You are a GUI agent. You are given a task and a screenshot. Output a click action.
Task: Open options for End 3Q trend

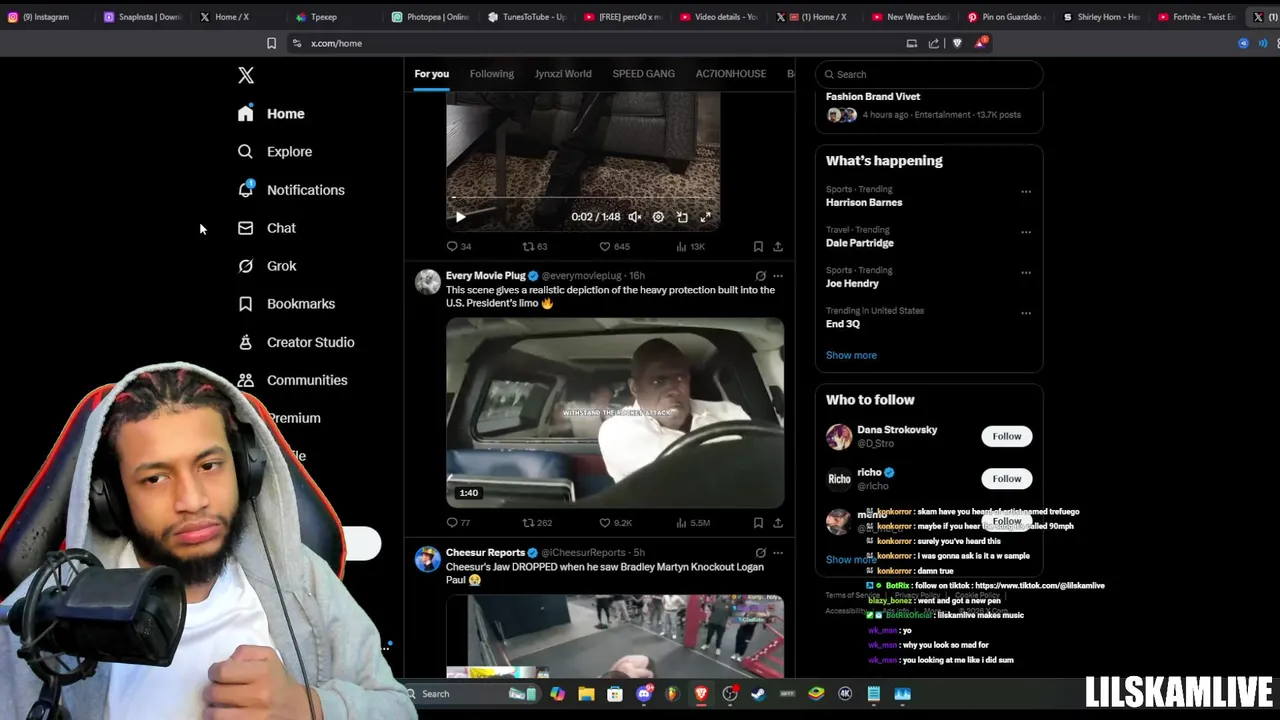1026,312
